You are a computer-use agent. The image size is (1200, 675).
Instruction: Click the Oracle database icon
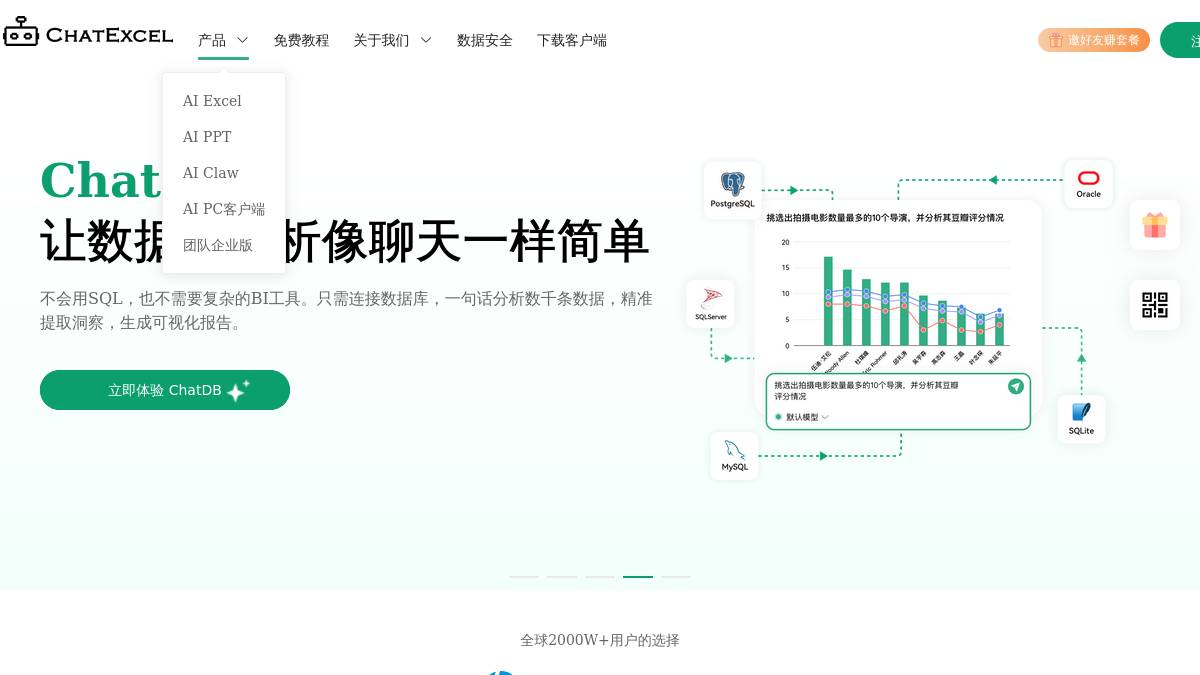pyautogui.click(x=1089, y=178)
